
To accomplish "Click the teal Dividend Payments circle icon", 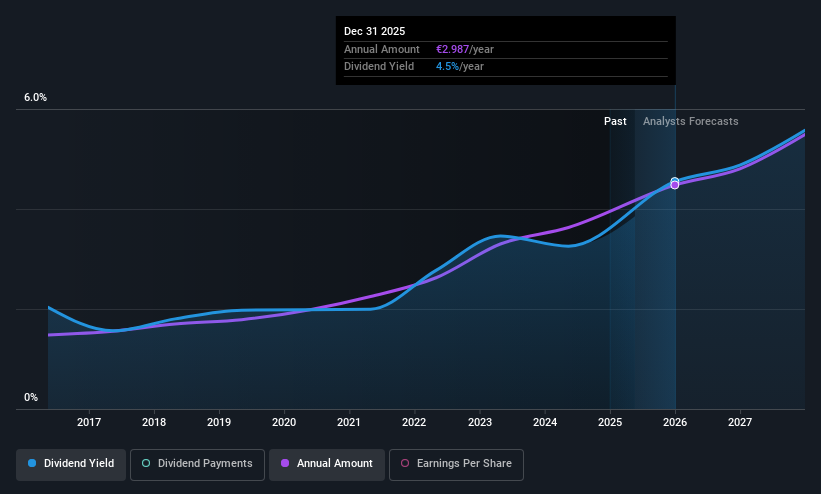I will pyautogui.click(x=146, y=463).
